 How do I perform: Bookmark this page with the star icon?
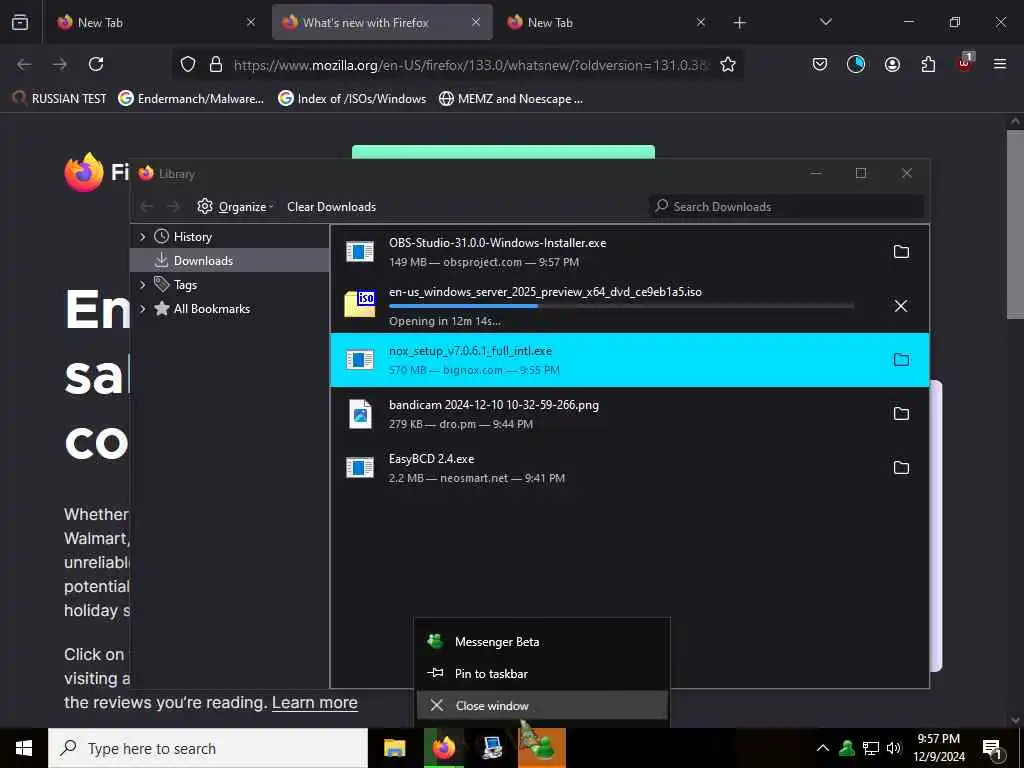click(728, 64)
